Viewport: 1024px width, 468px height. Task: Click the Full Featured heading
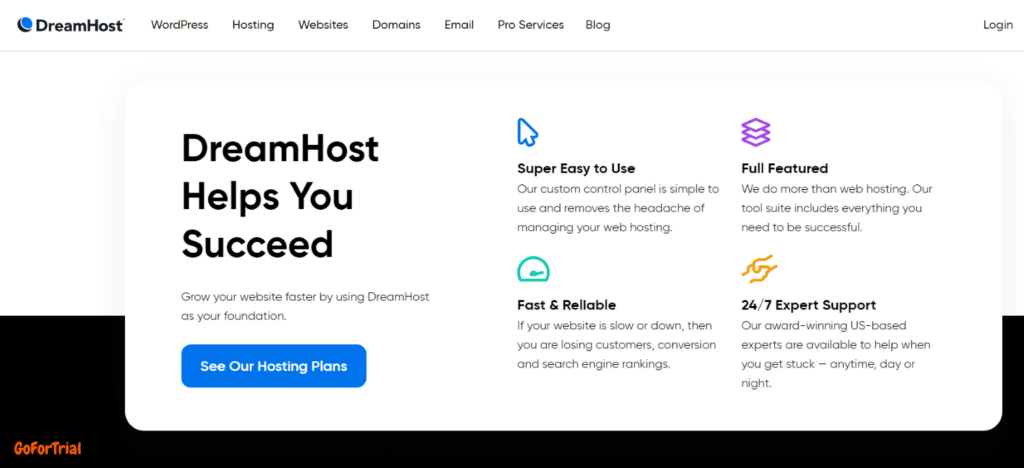784,168
